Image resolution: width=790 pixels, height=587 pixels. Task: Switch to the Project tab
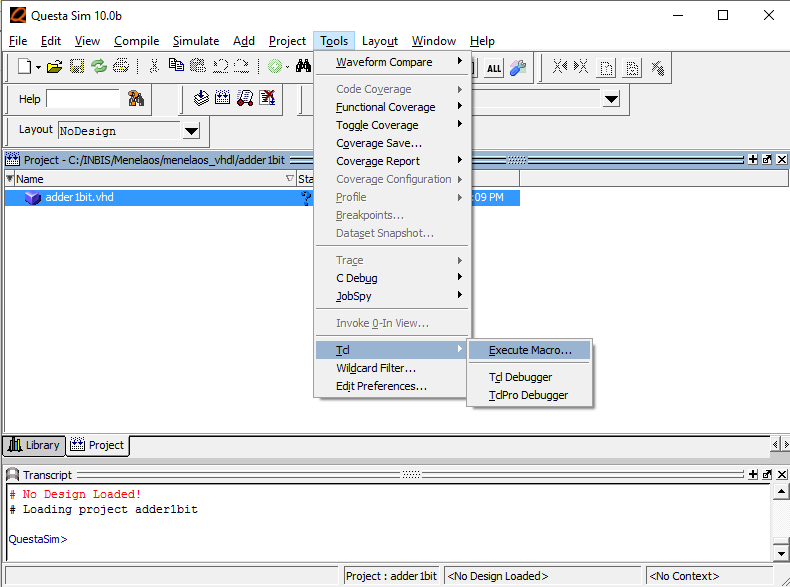[x=98, y=445]
